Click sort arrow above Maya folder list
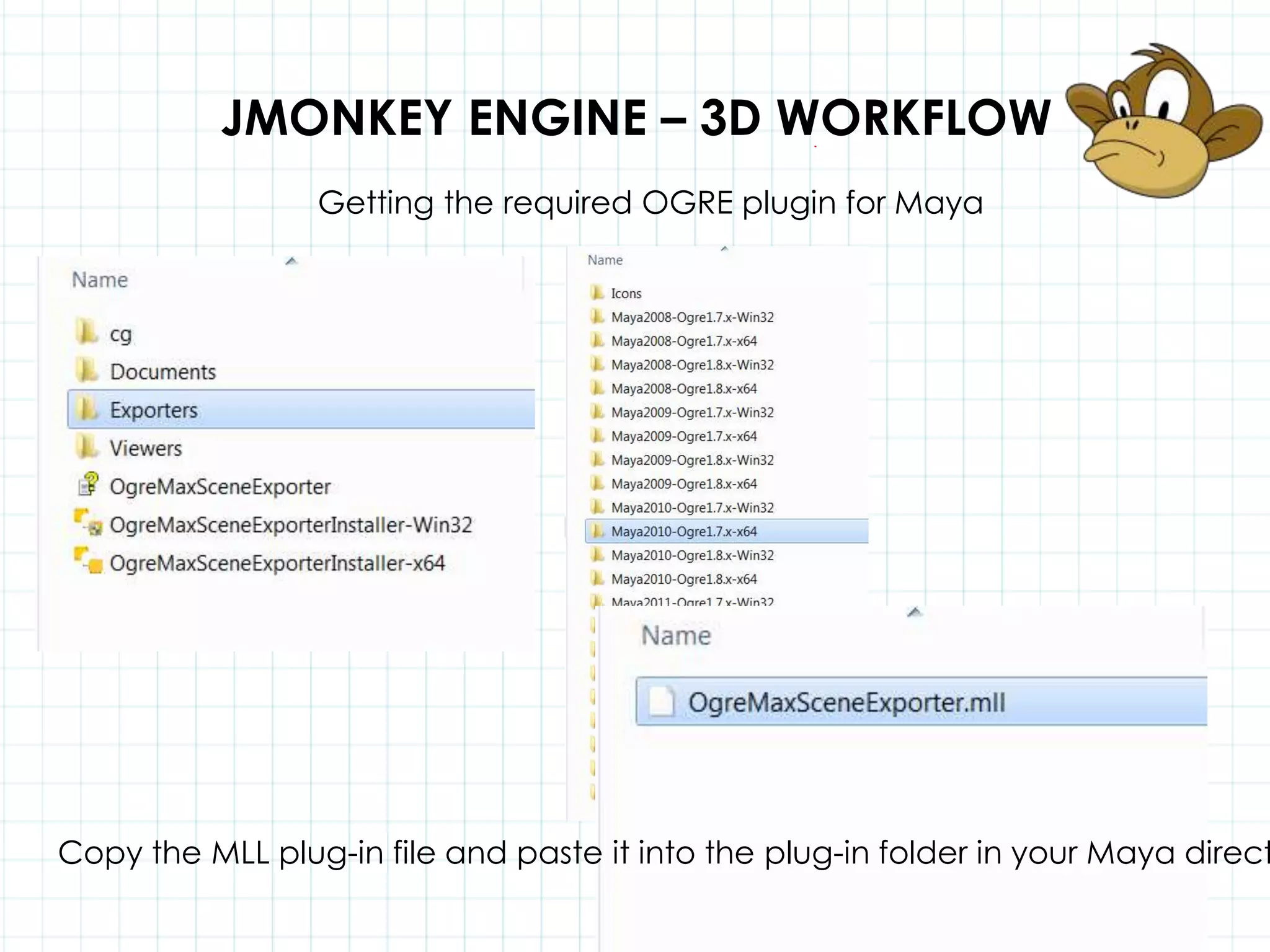Screen dimensions: 1270x952 [x=724, y=249]
